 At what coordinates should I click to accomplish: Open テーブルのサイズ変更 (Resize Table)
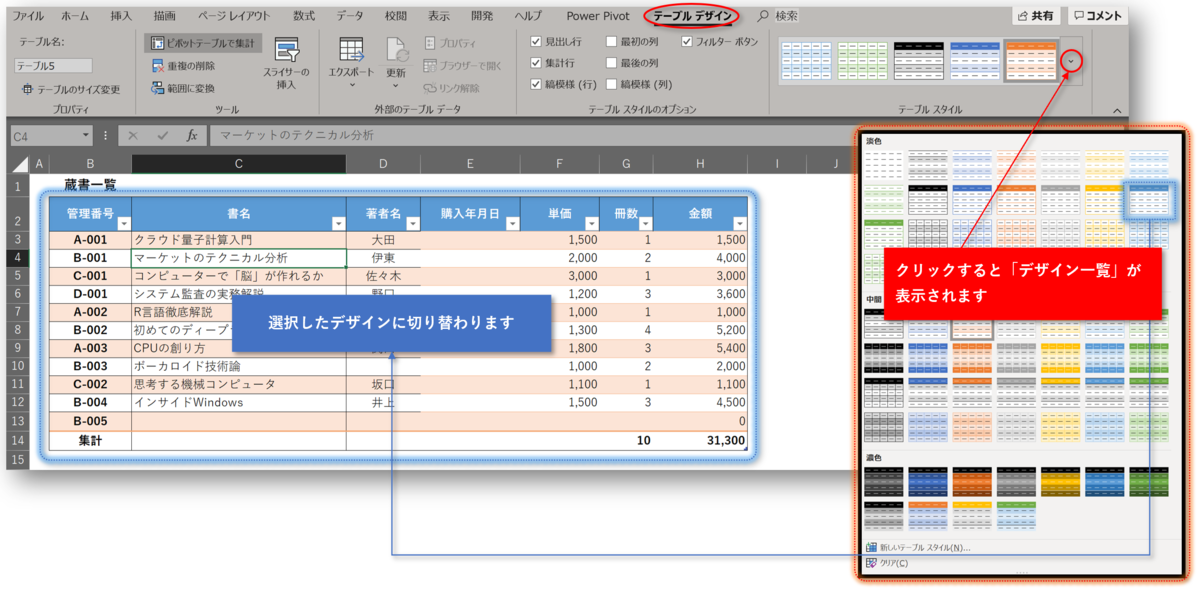[x=68, y=90]
